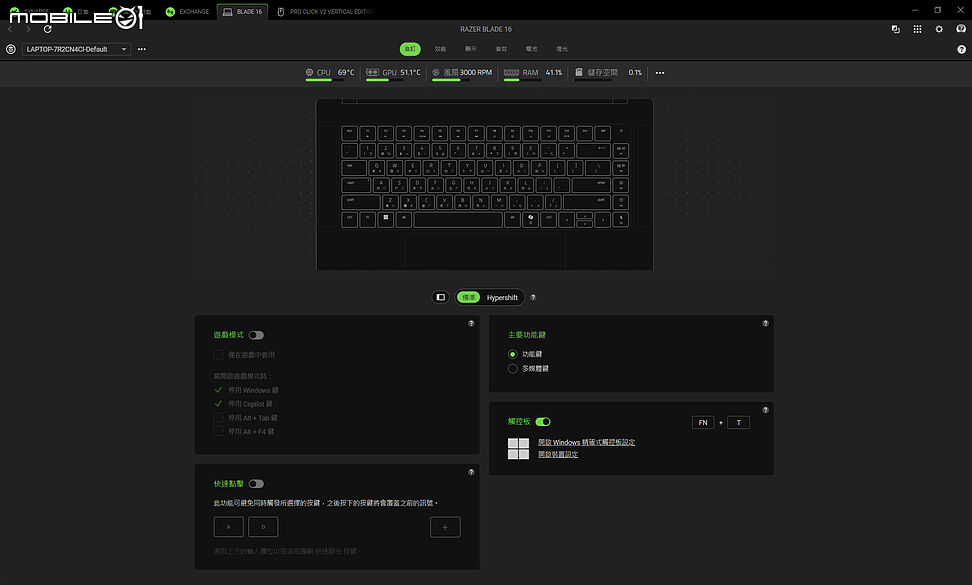Open the 燈光 lighting sub-tab
Screen dimensions: 972x585
[562, 49]
